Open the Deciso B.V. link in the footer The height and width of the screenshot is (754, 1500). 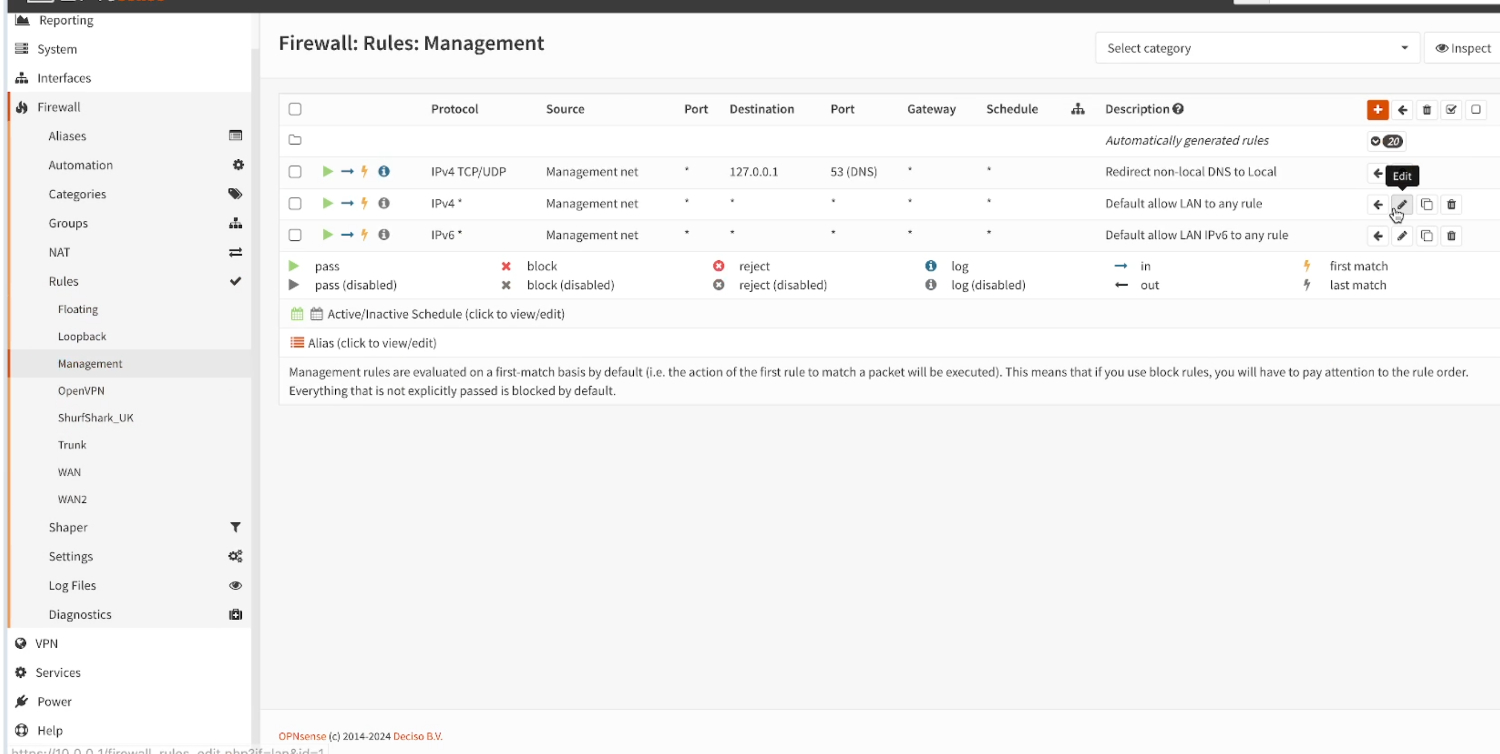tap(418, 736)
